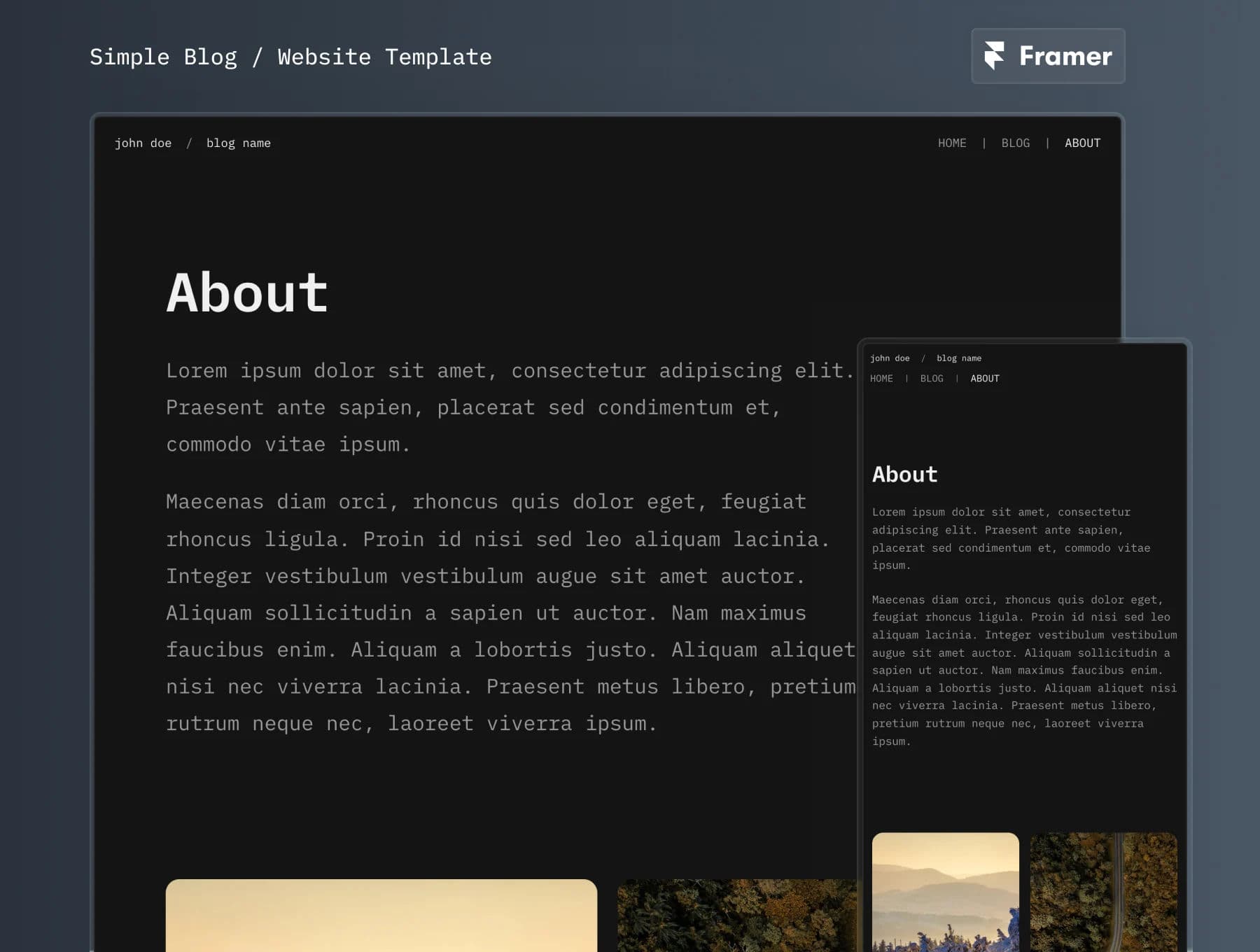The image size is (1260, 952).
Task: Open BLOG in mobile preview navigation
Action: click(932, 379)
